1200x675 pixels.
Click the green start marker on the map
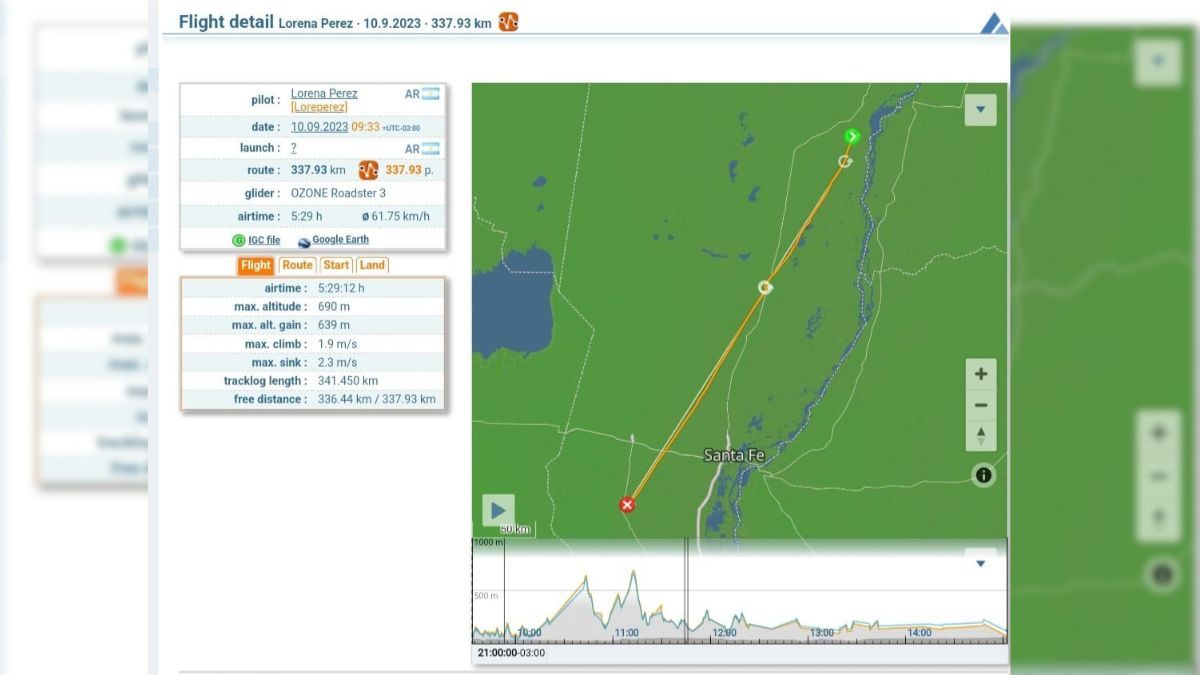pyautogui.click(x=852, y=136)
